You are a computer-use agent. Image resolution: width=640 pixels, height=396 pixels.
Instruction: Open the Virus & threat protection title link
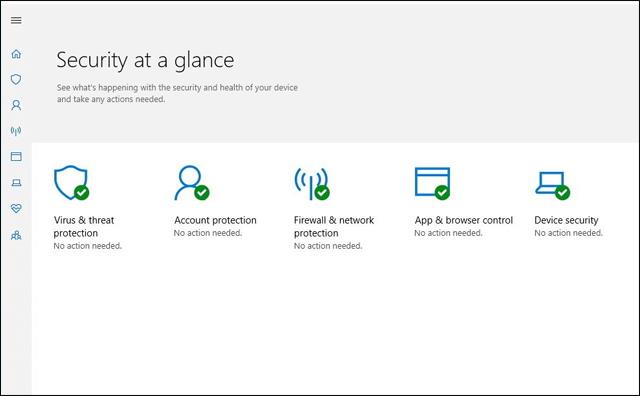pos(84,227)
